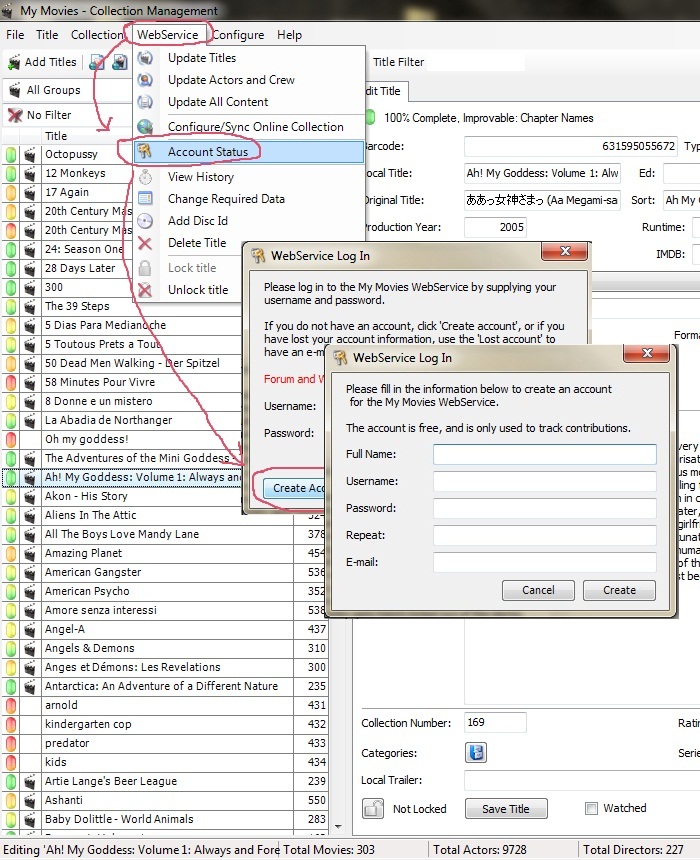Viewport: 700px width, 860px height.
Task: Click the Not Locked padlock icon
Action: point(373,808)
